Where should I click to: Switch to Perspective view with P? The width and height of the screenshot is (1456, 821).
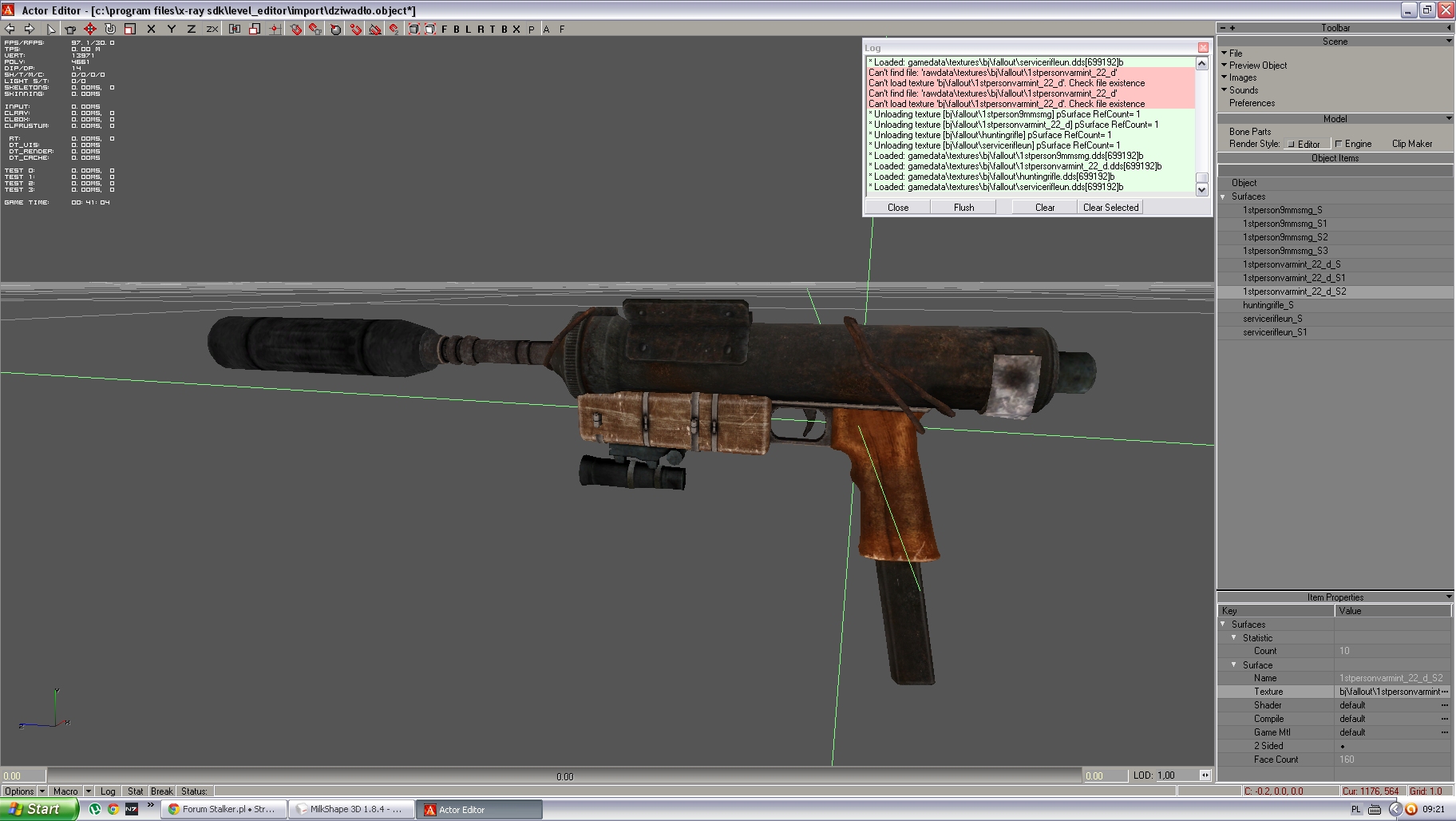(532, 29)
